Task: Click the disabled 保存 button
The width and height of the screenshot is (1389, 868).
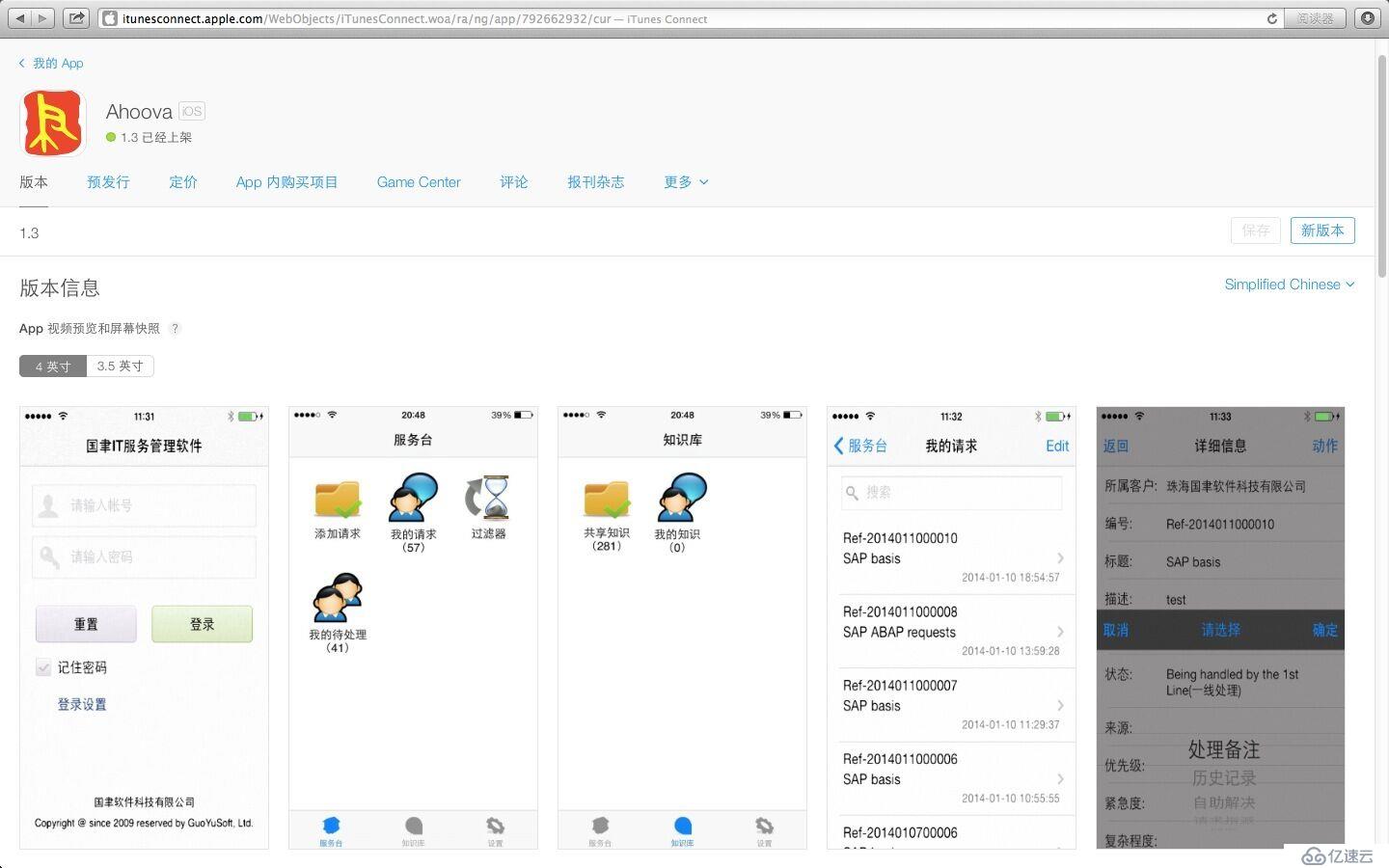Action: [x=1256, y=231]
